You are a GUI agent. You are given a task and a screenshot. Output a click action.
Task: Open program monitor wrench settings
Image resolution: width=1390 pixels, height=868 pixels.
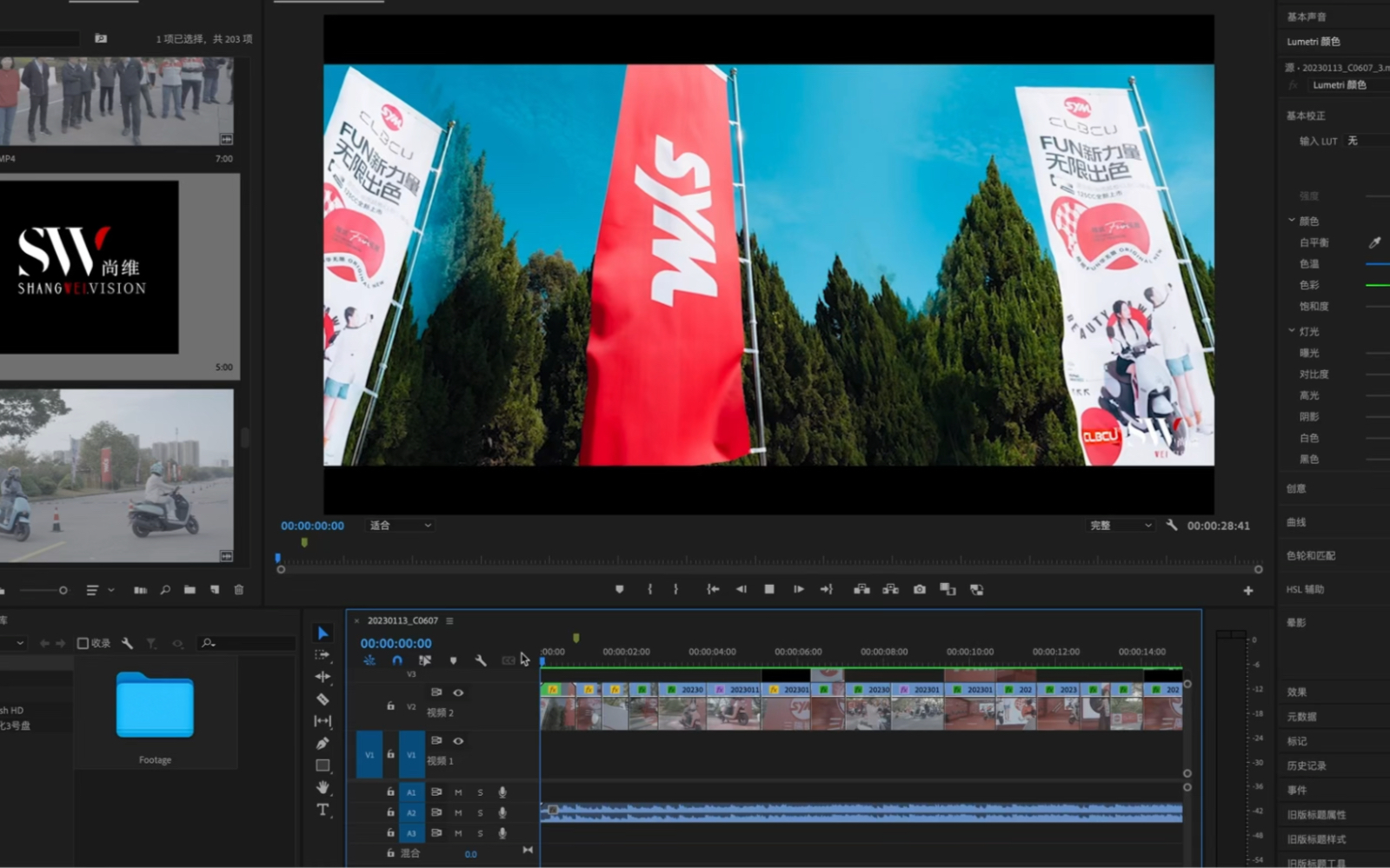click(x=1172, y=525)
